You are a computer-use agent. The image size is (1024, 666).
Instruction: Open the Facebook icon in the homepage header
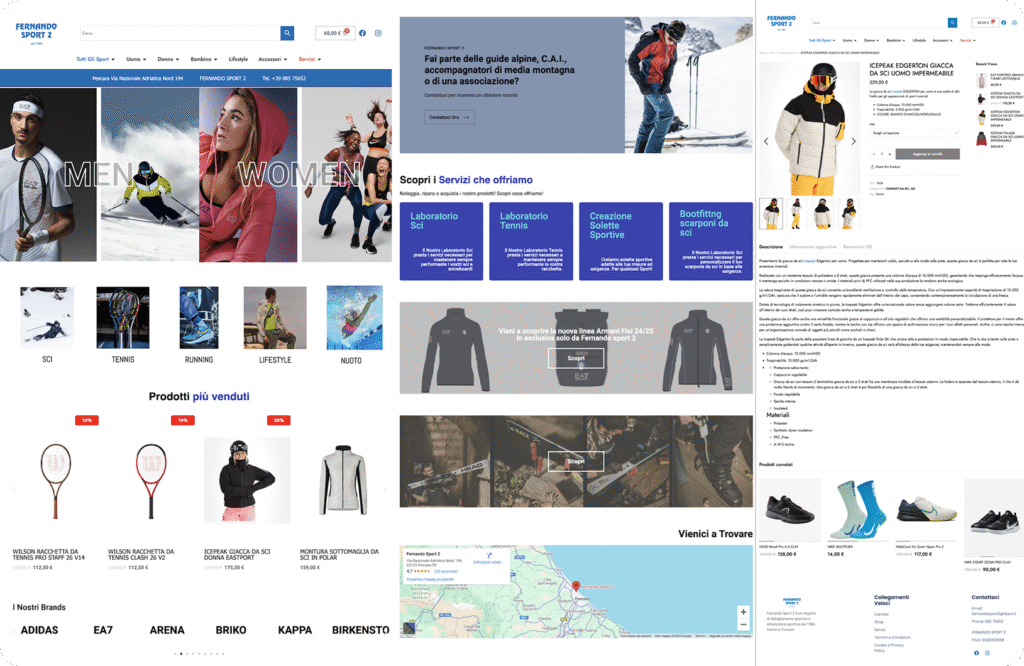(x=362, y=33)
